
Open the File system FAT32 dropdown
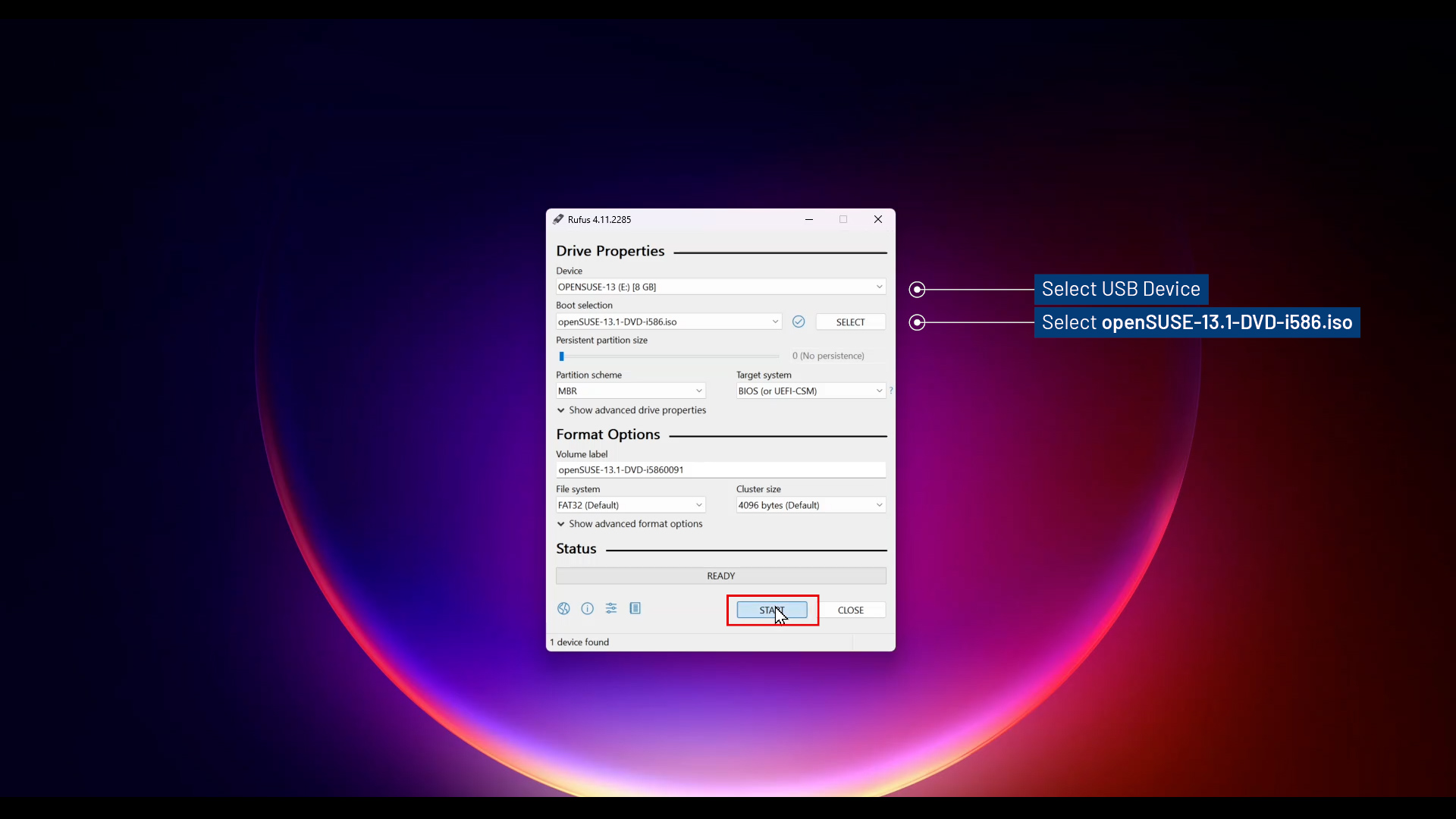pos(630,505)
